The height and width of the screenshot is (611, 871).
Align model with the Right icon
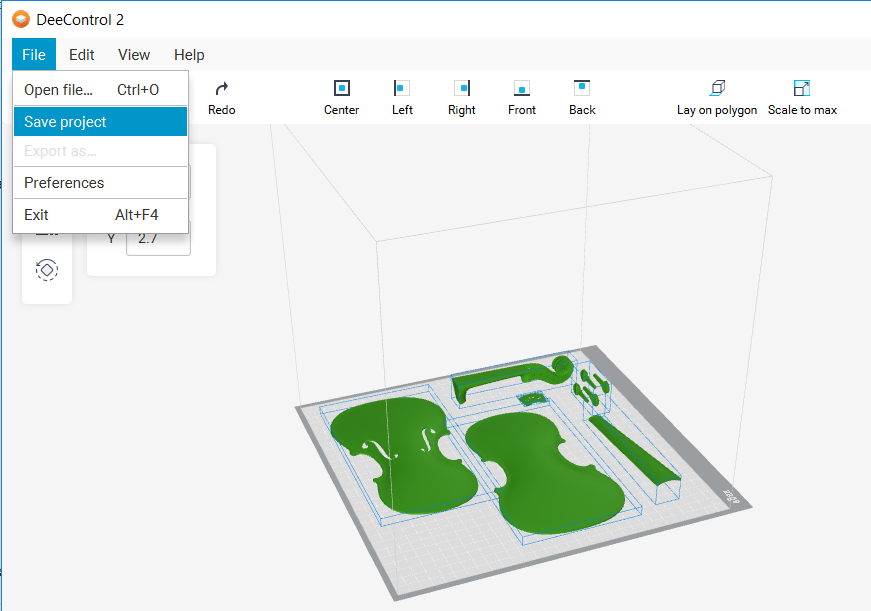coord(461,89)
